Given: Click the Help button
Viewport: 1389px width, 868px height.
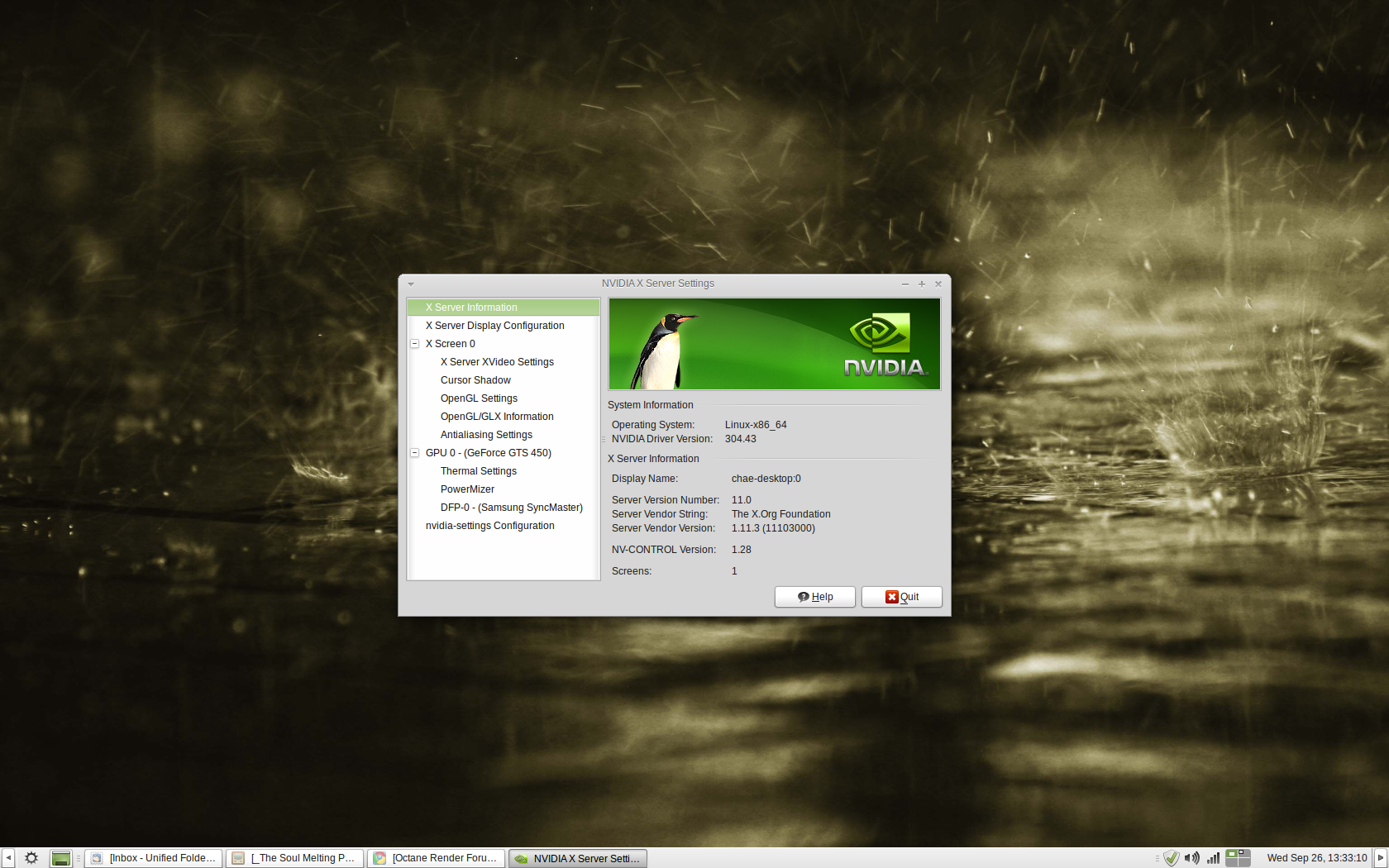Looking at the screenshot, I should coord(814,597).
